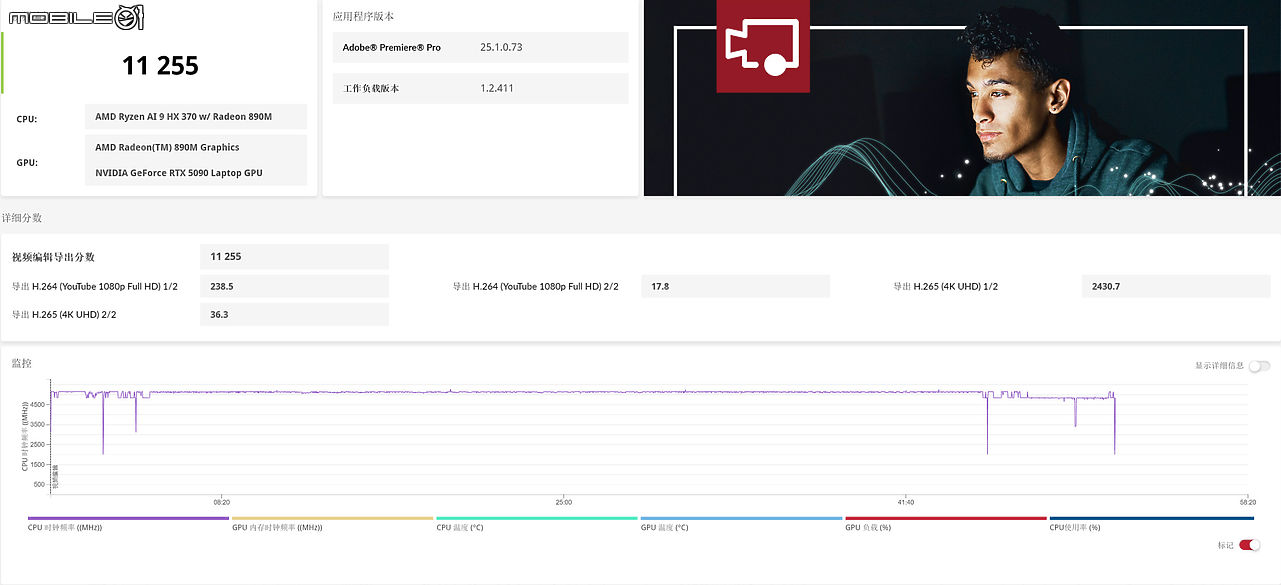This screenshot has width=1281, height=585.
Task: Toggle CPU 时钟频率 (MHz) chart series
Action: pyautogui.click(x=128, y=523)
